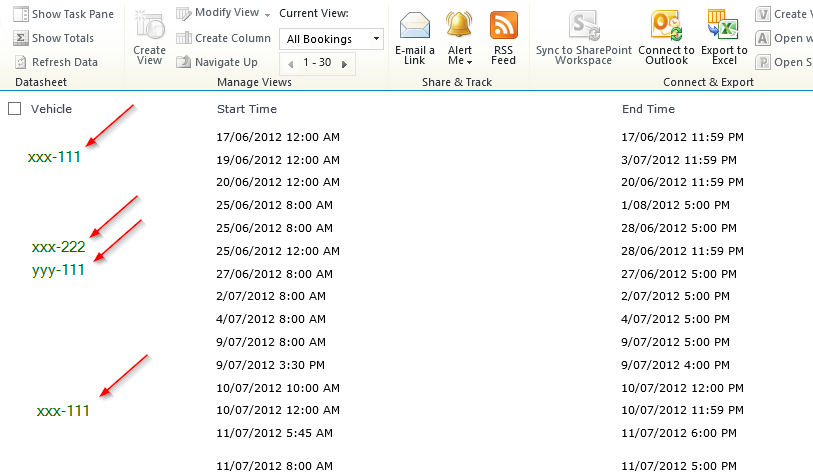
Task: Expand the Modify View dropdown arrow
Action: tap(268, 15)
